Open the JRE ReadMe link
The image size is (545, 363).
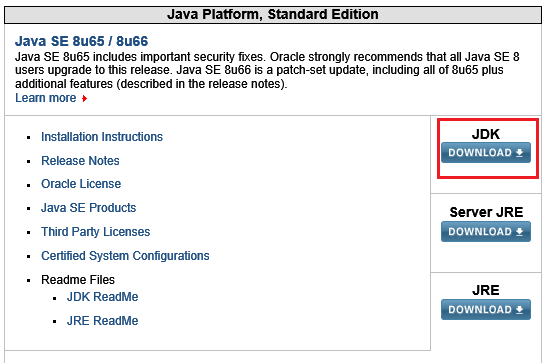pos(103,321)
